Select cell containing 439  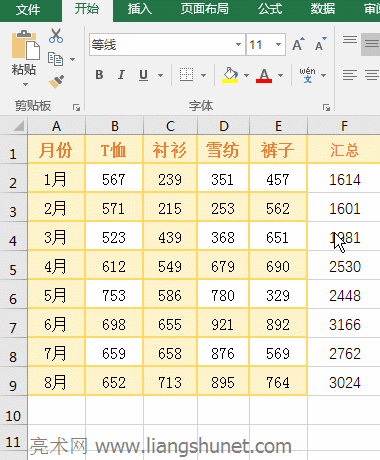(x=170, y=237)
